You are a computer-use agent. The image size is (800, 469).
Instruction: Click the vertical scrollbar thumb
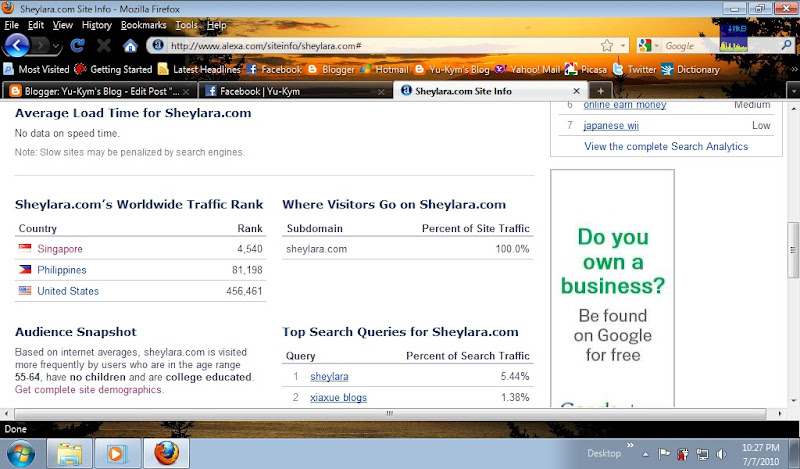793,250
